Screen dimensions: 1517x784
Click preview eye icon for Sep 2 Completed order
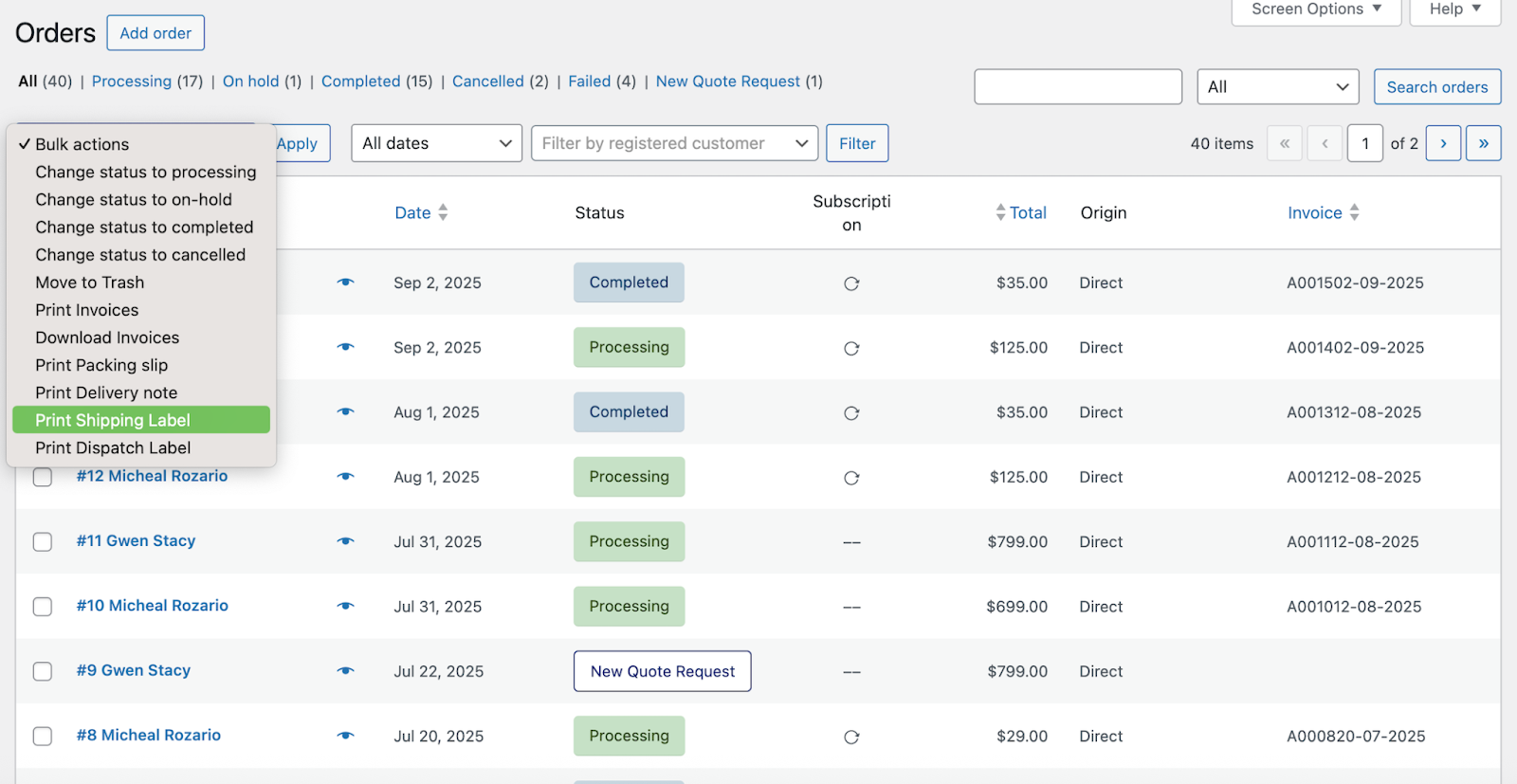tap(345, 283)
